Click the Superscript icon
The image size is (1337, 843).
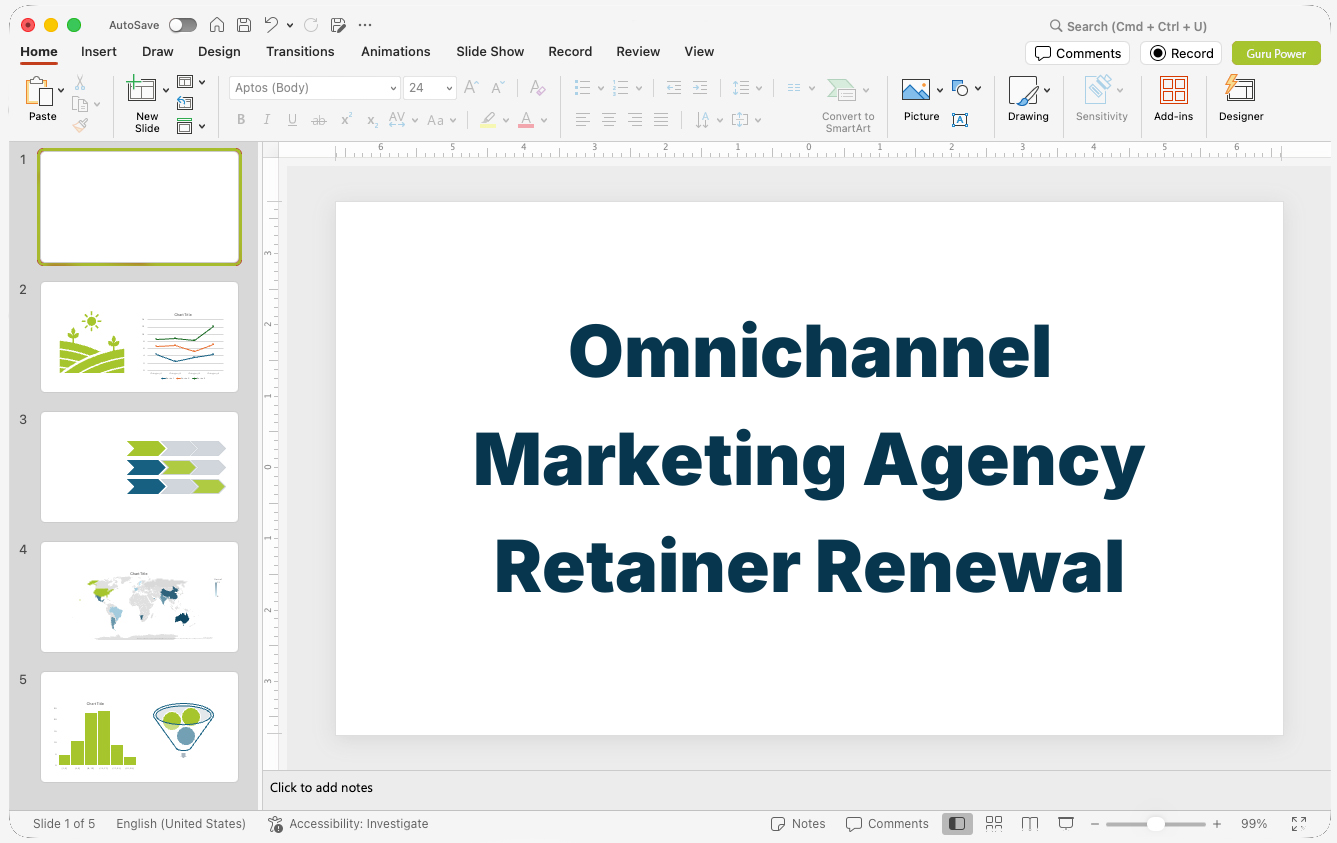346,120
